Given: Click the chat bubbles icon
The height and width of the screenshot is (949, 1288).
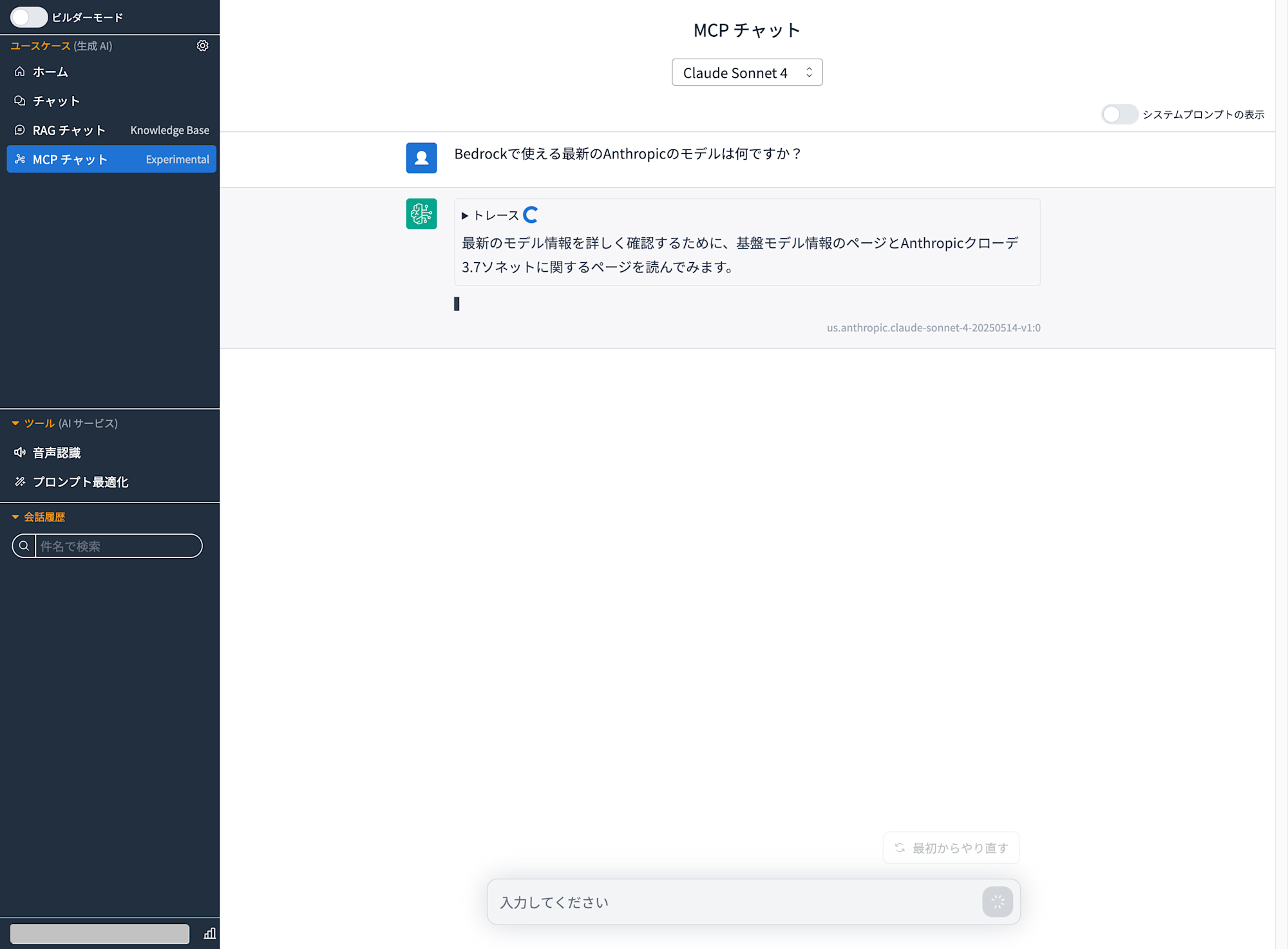Looking at the screenshot, I should click(x=20, y=101).
